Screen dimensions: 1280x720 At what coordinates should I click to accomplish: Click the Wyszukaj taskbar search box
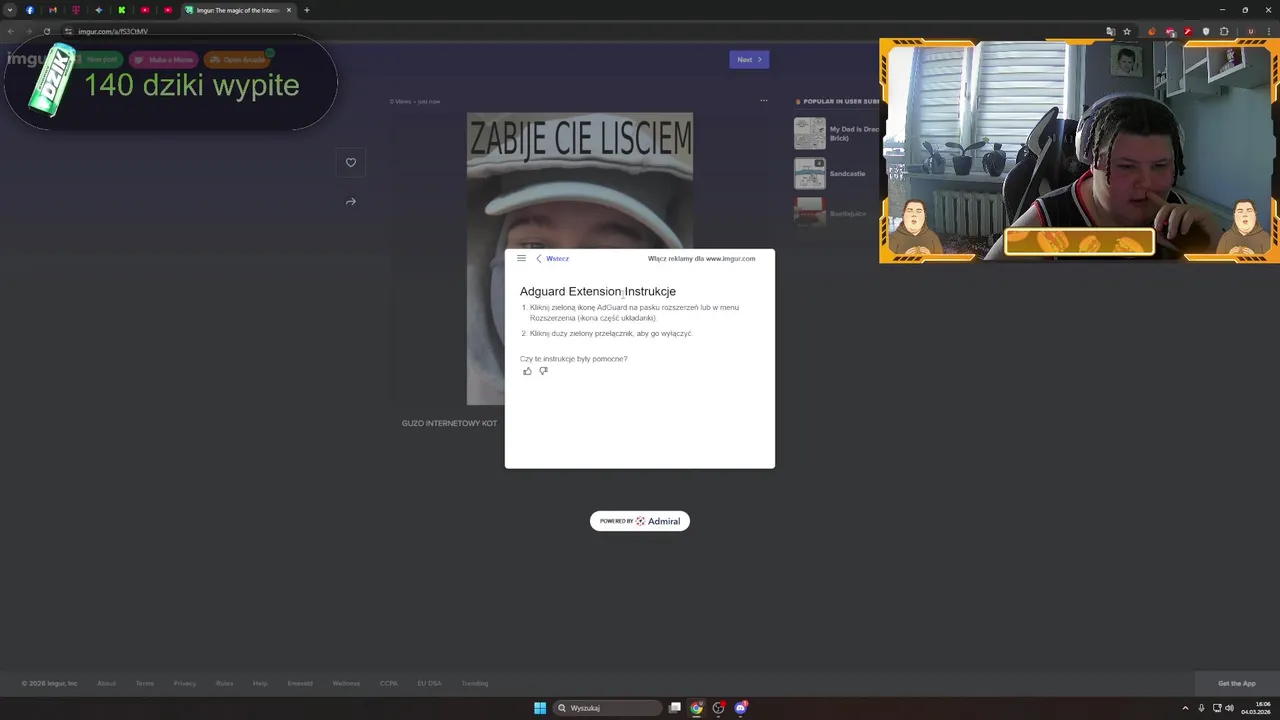608,708
